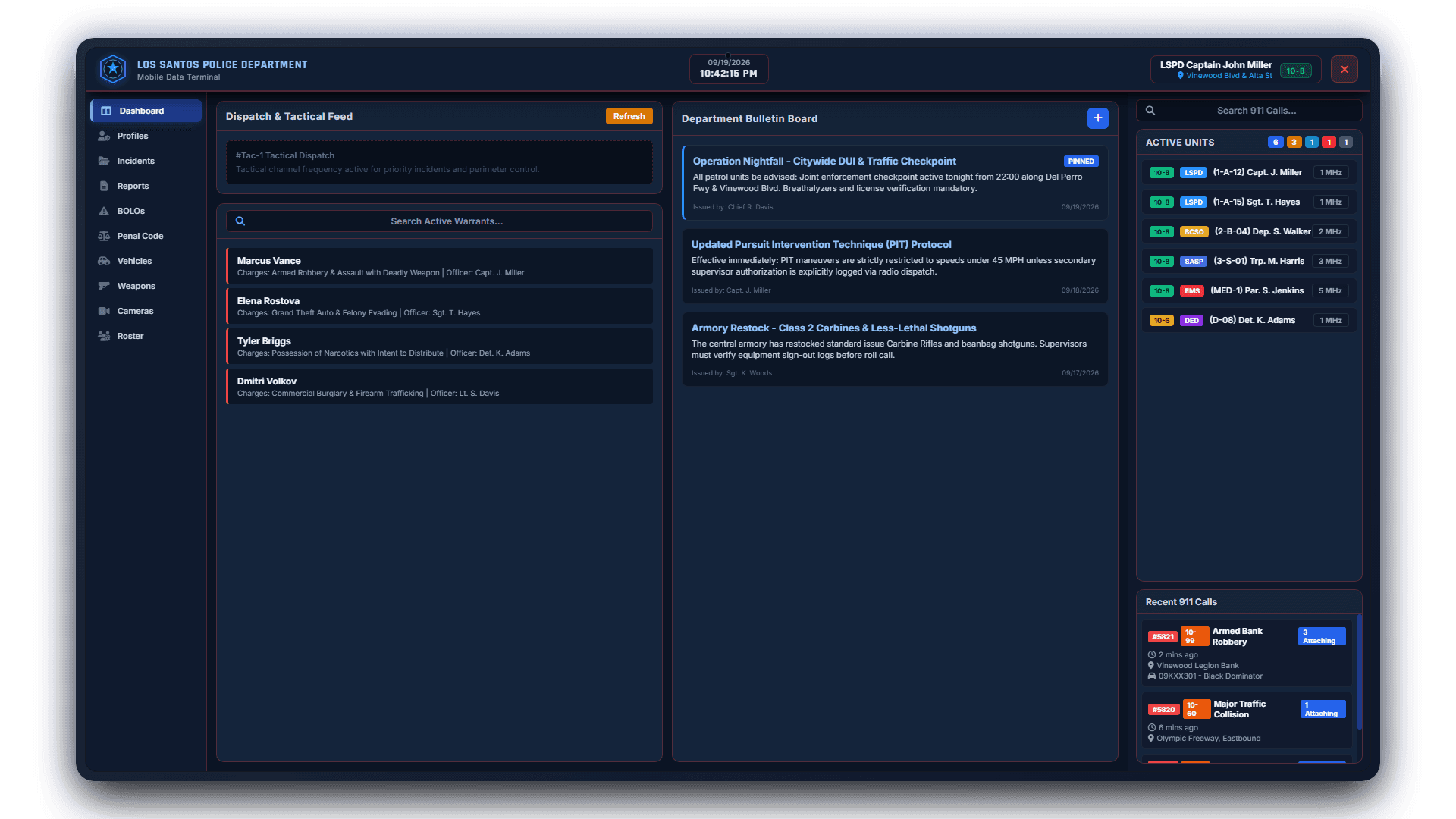Select the Vehicles menu label
Image resolution: width=1456 pixels, height=819 pixels.
coord(134,261)
